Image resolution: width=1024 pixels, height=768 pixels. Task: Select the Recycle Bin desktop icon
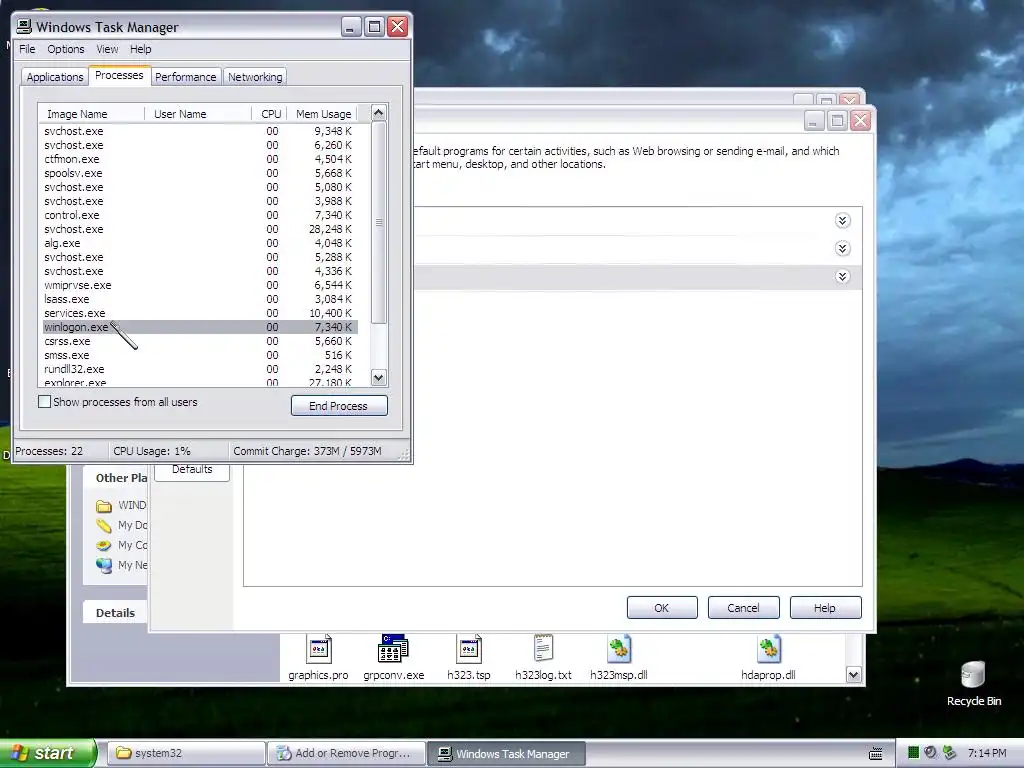pyautogui.click(x=973, y=675)
